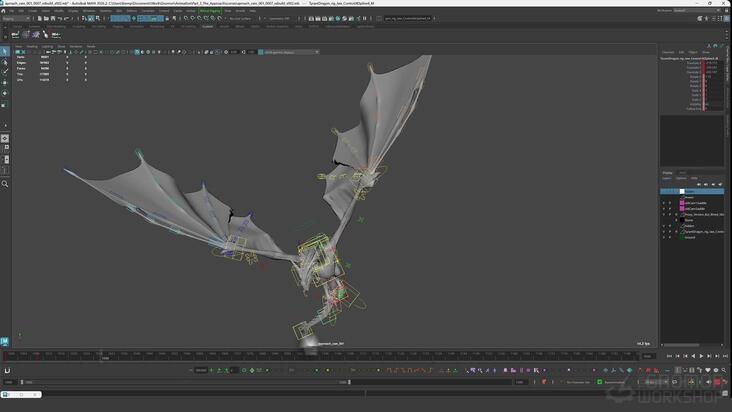Click the New Scene icon
This screenshot has width=732, height=412.
click(x=40, y=18)
